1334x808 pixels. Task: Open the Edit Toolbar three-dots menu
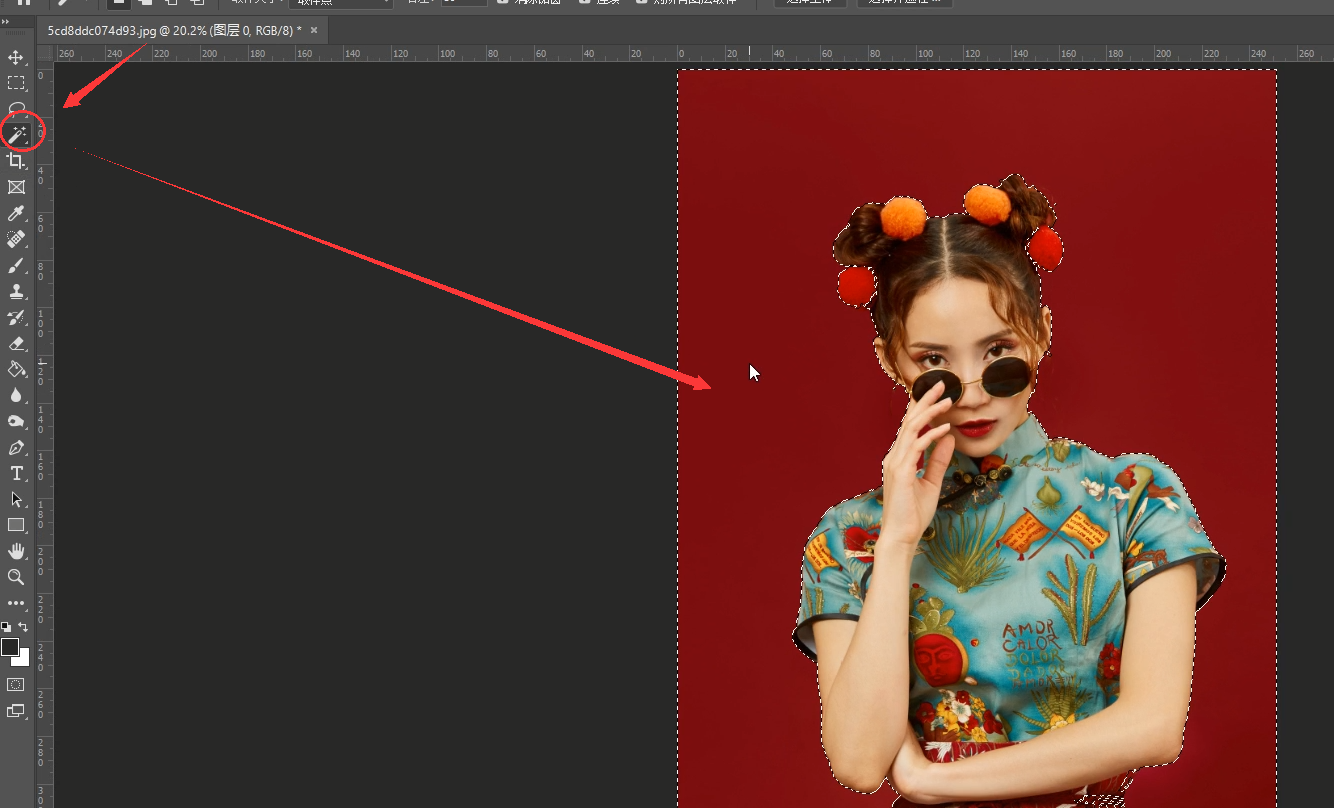[x=16, y=603]
